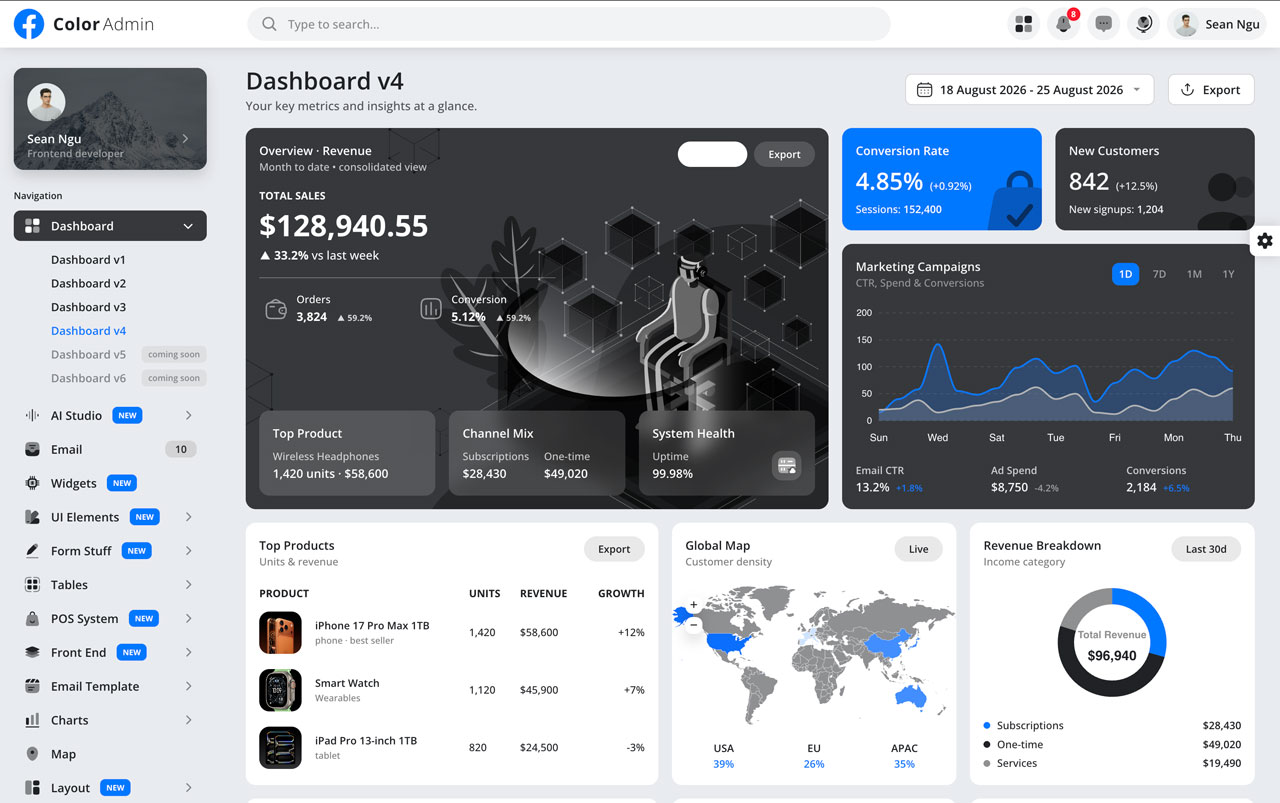1280x803 pixels.
Task: Expand the UI Elements submenu arrow
Action: [188, 517]
